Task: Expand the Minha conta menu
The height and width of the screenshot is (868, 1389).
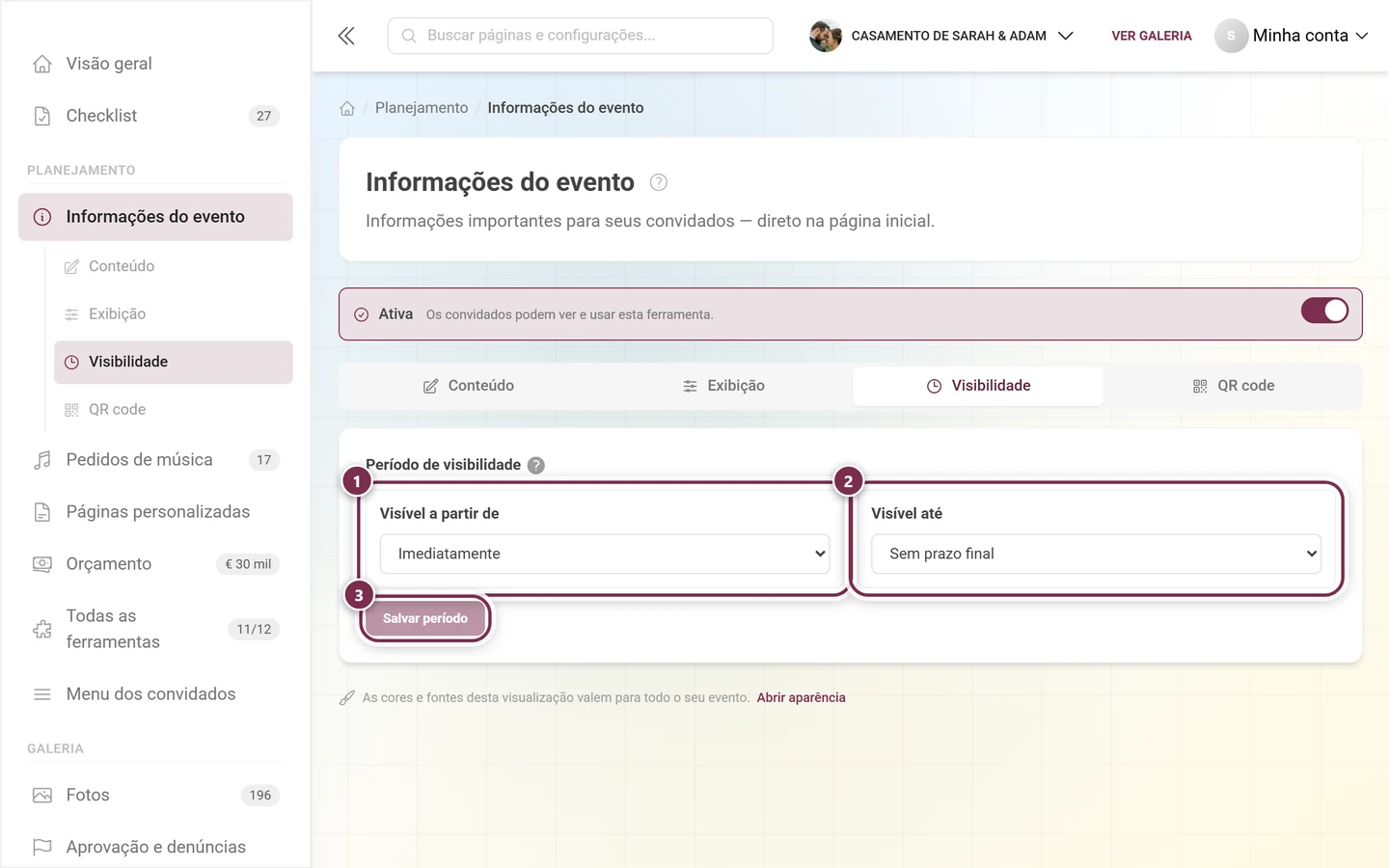Action: [1292, 36]
